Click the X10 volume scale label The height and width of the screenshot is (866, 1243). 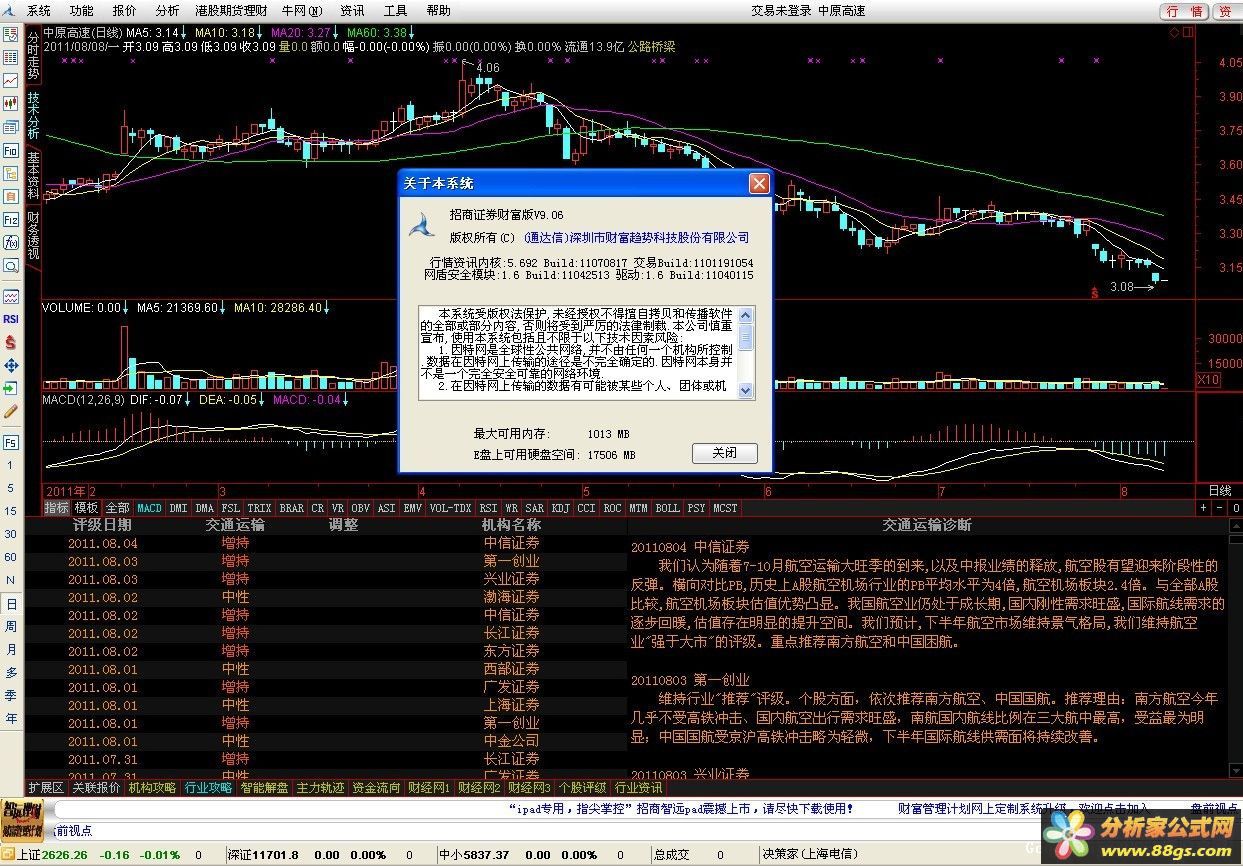tap(1208, 380)
